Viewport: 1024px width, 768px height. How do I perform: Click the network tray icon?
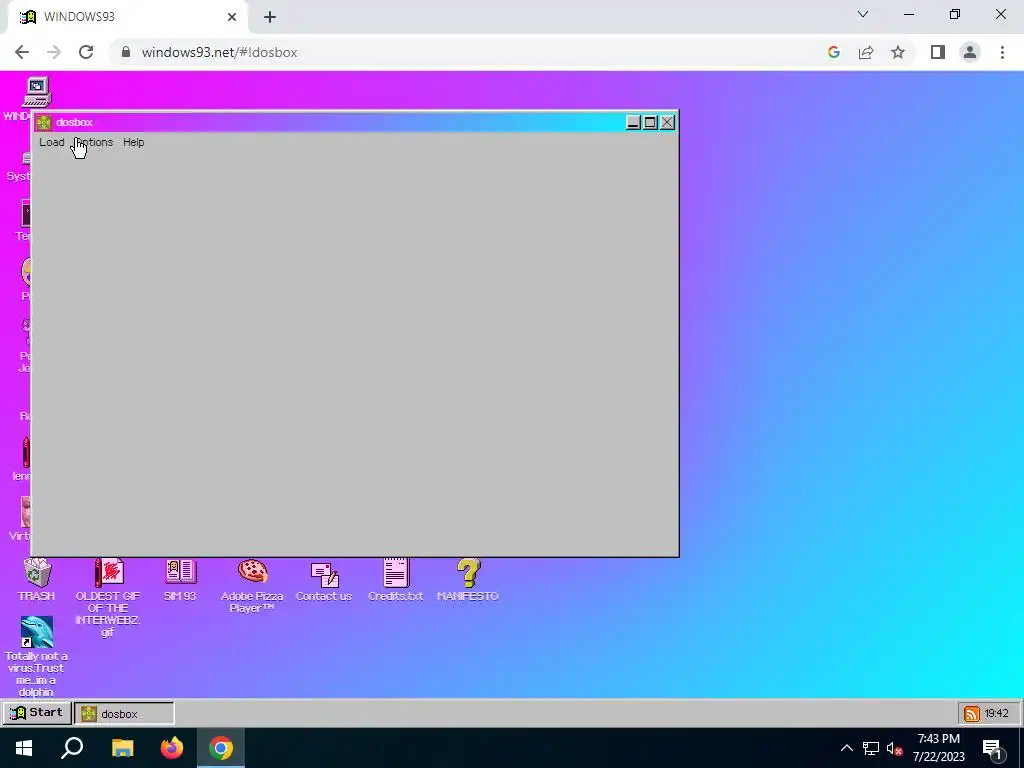tap(871, 748)
